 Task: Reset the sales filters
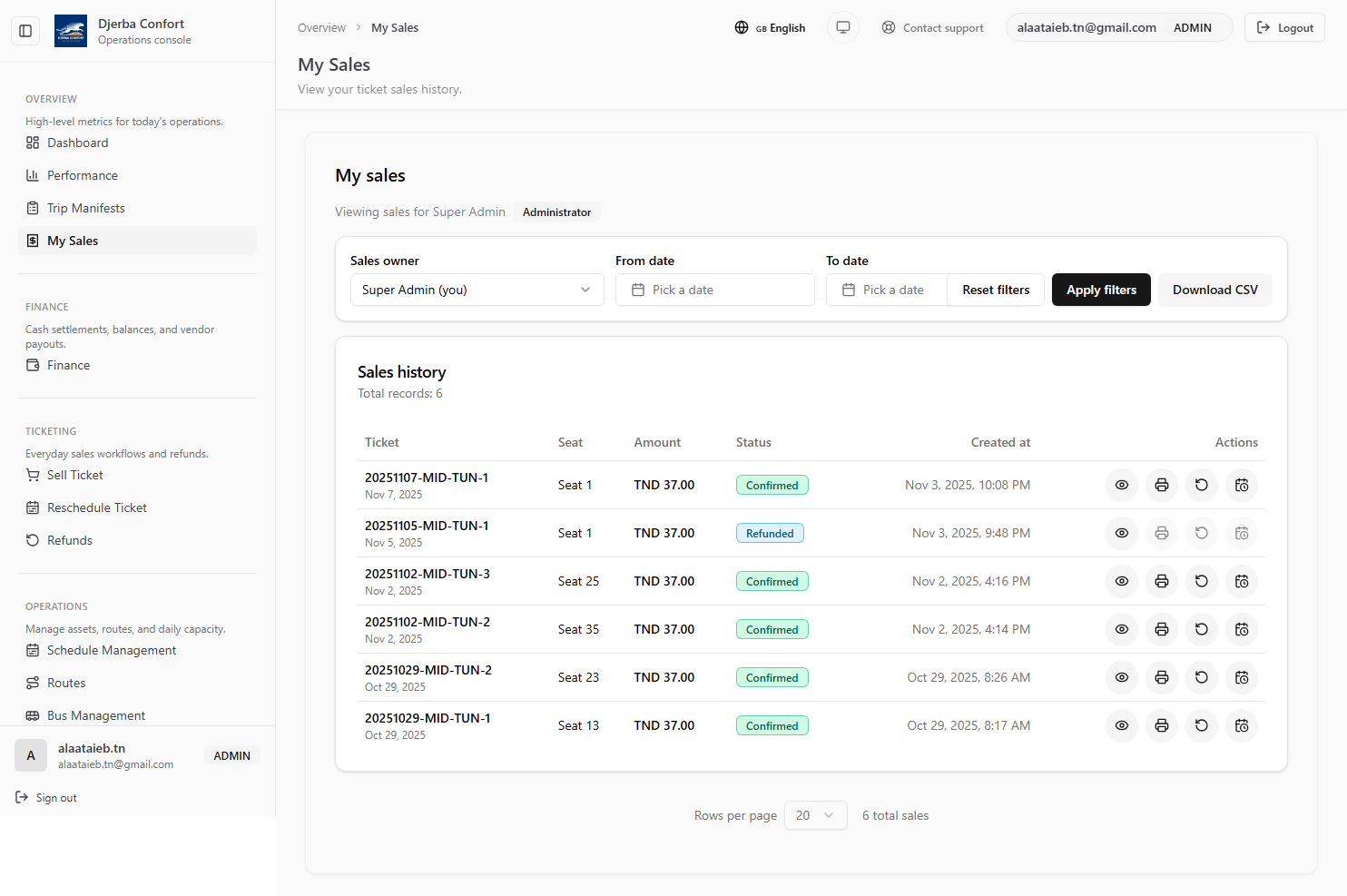tap(996, 290)
